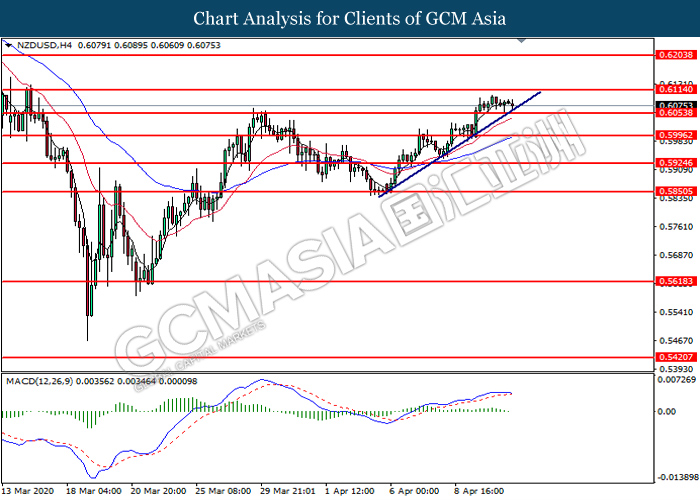Click the 18 Mar 04:00 time label
This screenshot has width=700, height=500.
[94, 491]
